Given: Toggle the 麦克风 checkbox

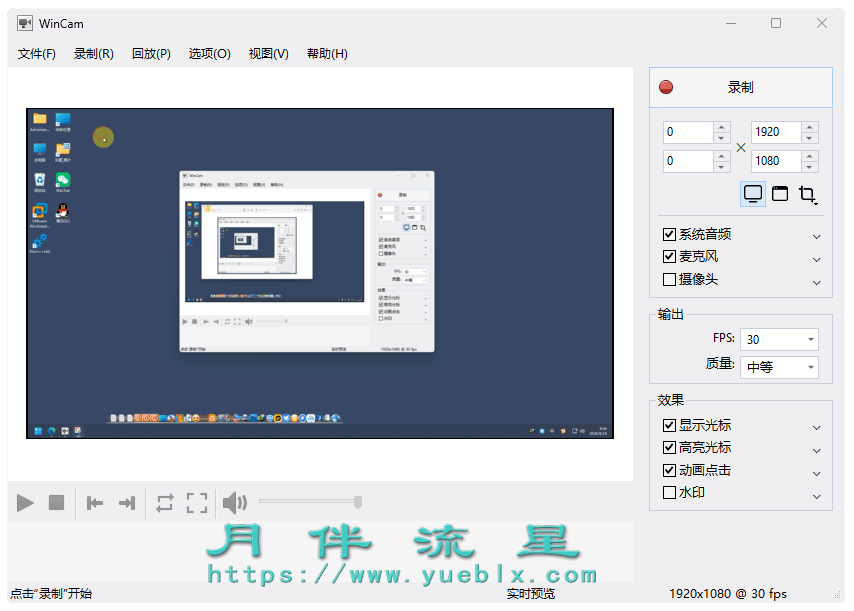Looking at the screenshot, I should (x=669, y=256).
